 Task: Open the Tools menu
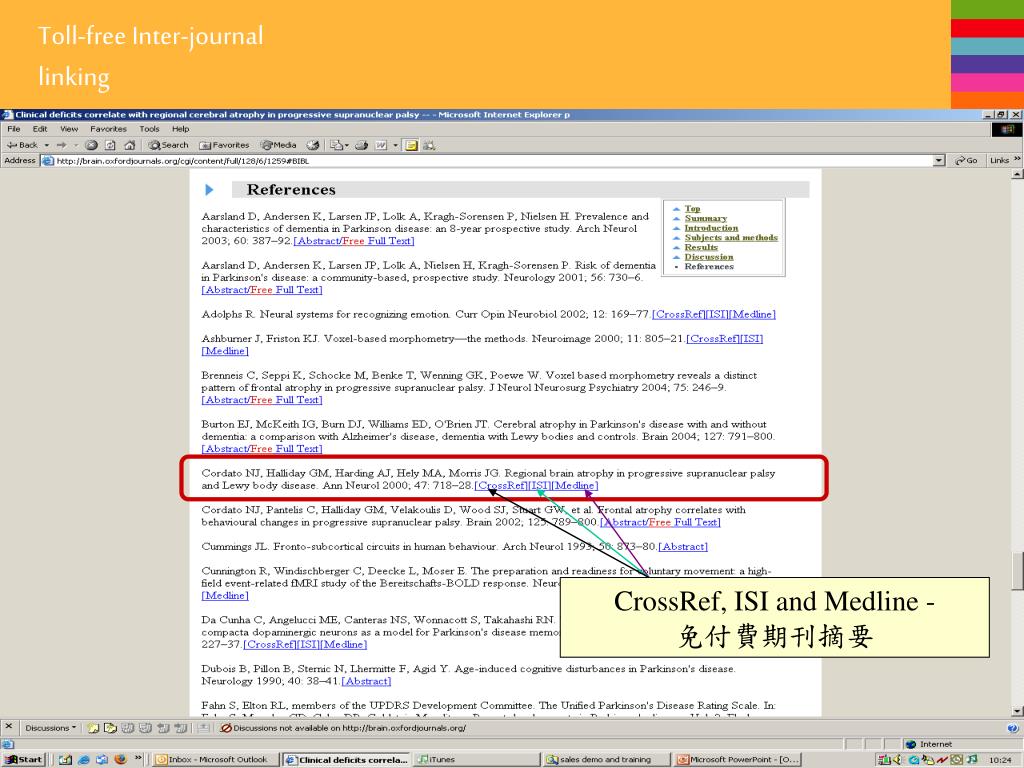149,129
